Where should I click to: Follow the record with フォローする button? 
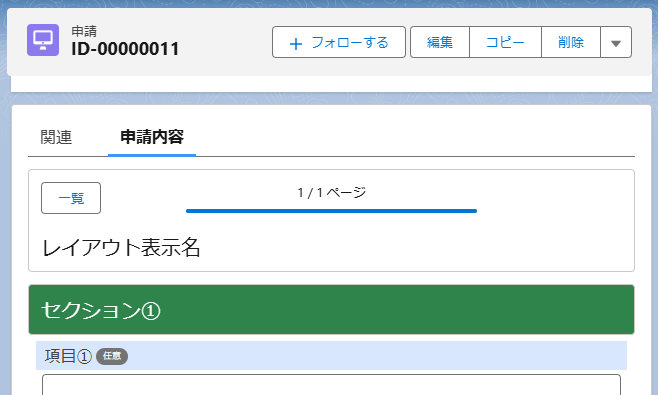click(339, 42)
